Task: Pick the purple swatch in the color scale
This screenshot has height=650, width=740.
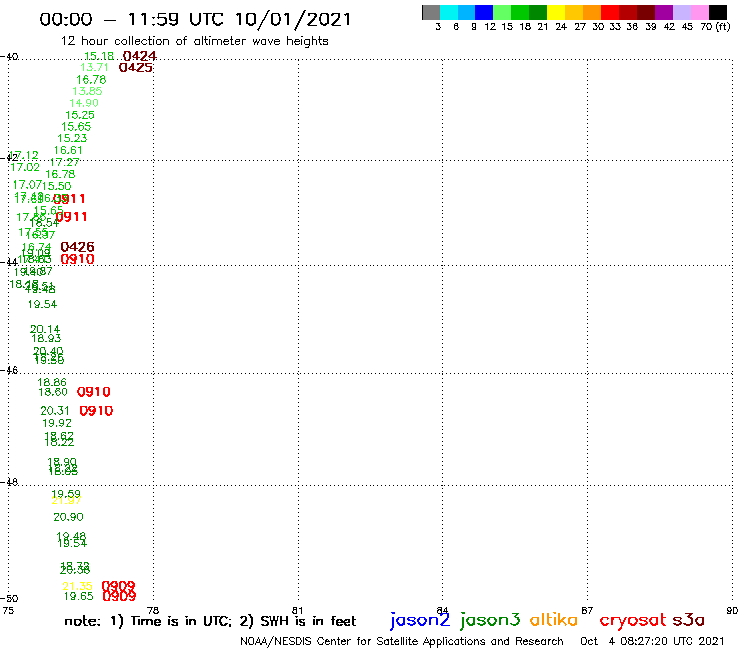Action: click(664, 12)
